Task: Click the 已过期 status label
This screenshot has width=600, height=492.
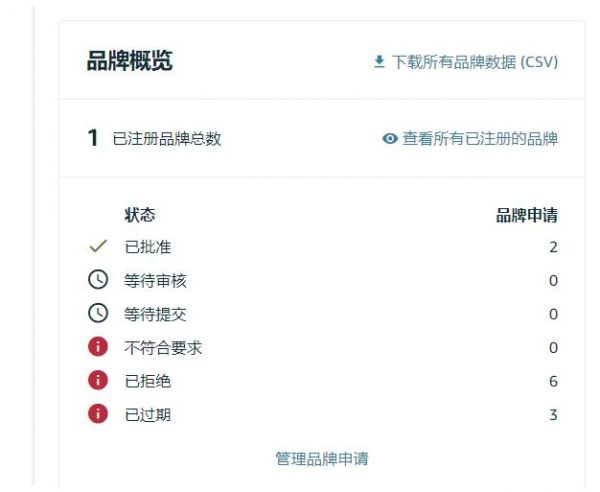Action: point(147,414)
